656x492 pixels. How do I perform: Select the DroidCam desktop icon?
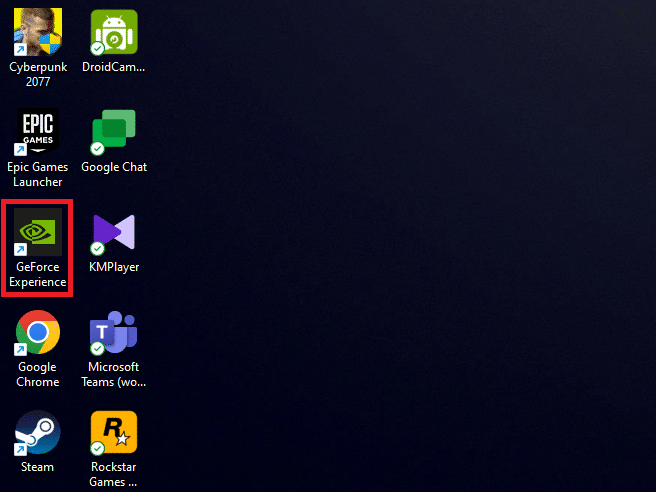pyautogui.click(x=114, y=32)
